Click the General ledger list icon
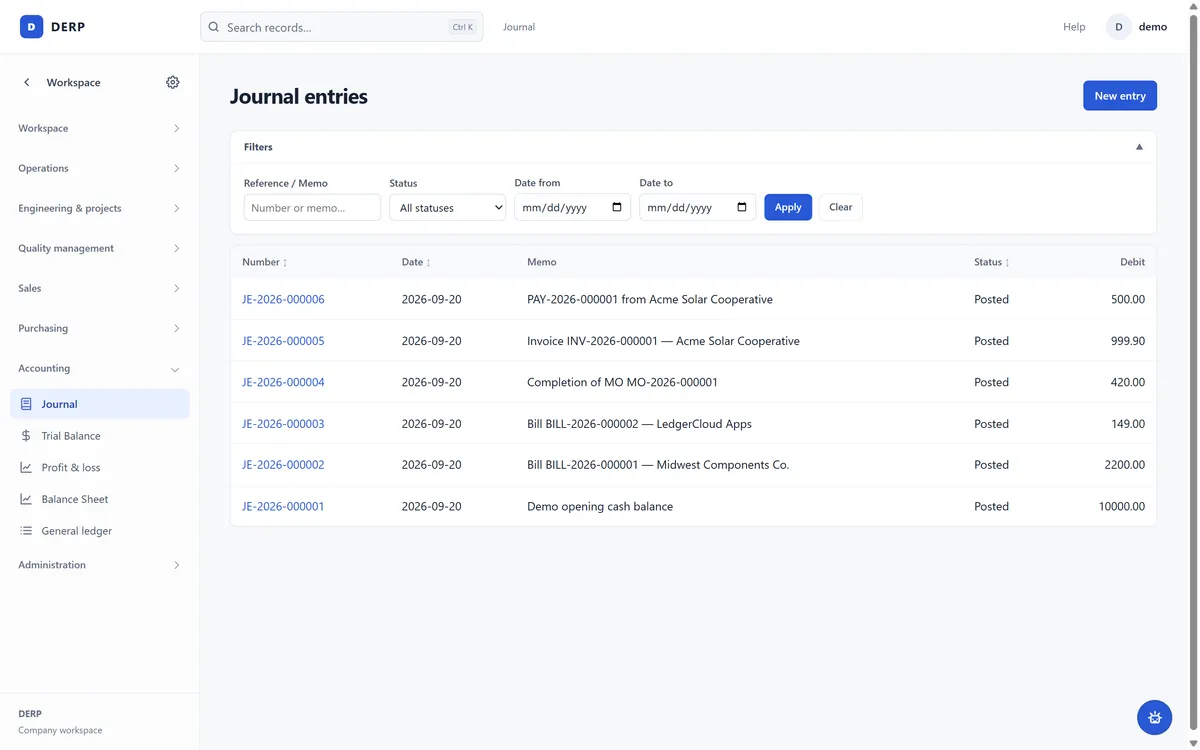This screenshot has width=1200, height=750. (x=26, y=531)
